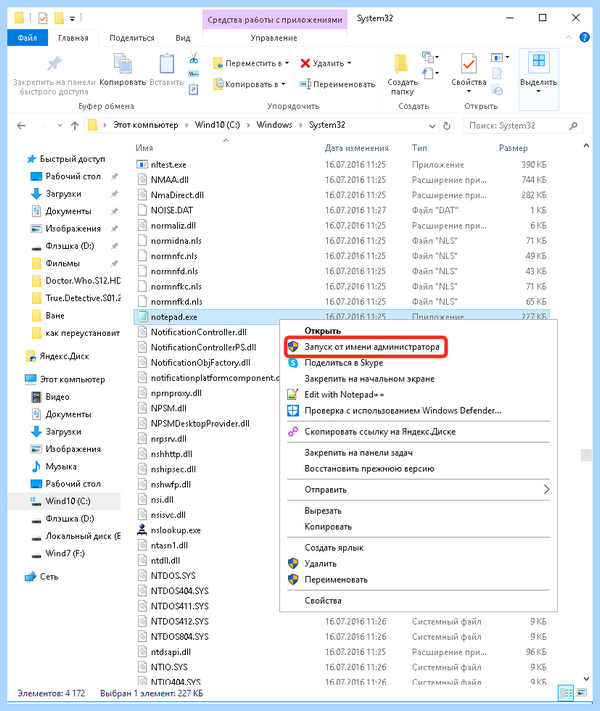The image size is (600, 711).
Task: Click the Notepad++ icon in context menu
Action: tap(293, 394)
